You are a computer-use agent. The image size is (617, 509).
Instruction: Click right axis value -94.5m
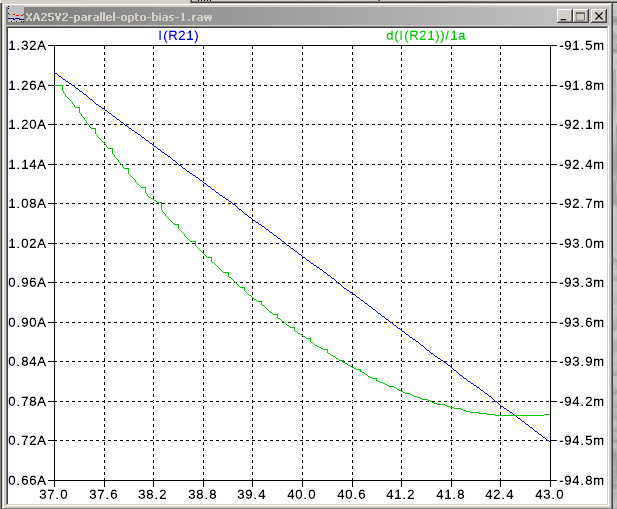(x=582, y=440)
